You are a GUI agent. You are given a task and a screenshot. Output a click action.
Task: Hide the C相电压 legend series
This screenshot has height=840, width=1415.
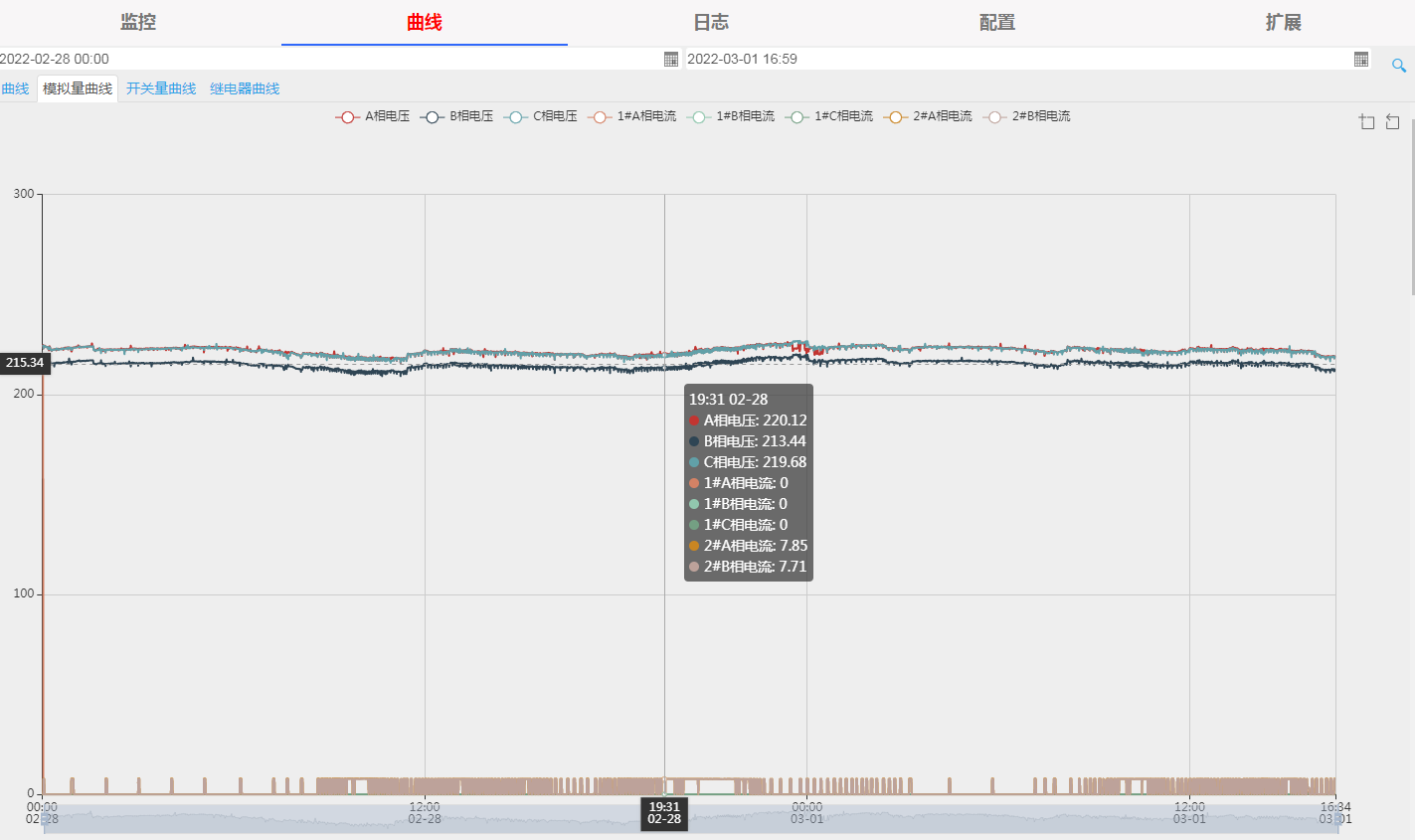pos(541,116)
